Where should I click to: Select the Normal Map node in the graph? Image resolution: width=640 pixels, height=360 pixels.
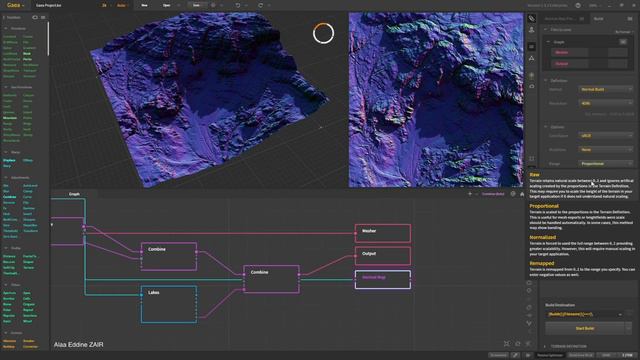point(383,280)
